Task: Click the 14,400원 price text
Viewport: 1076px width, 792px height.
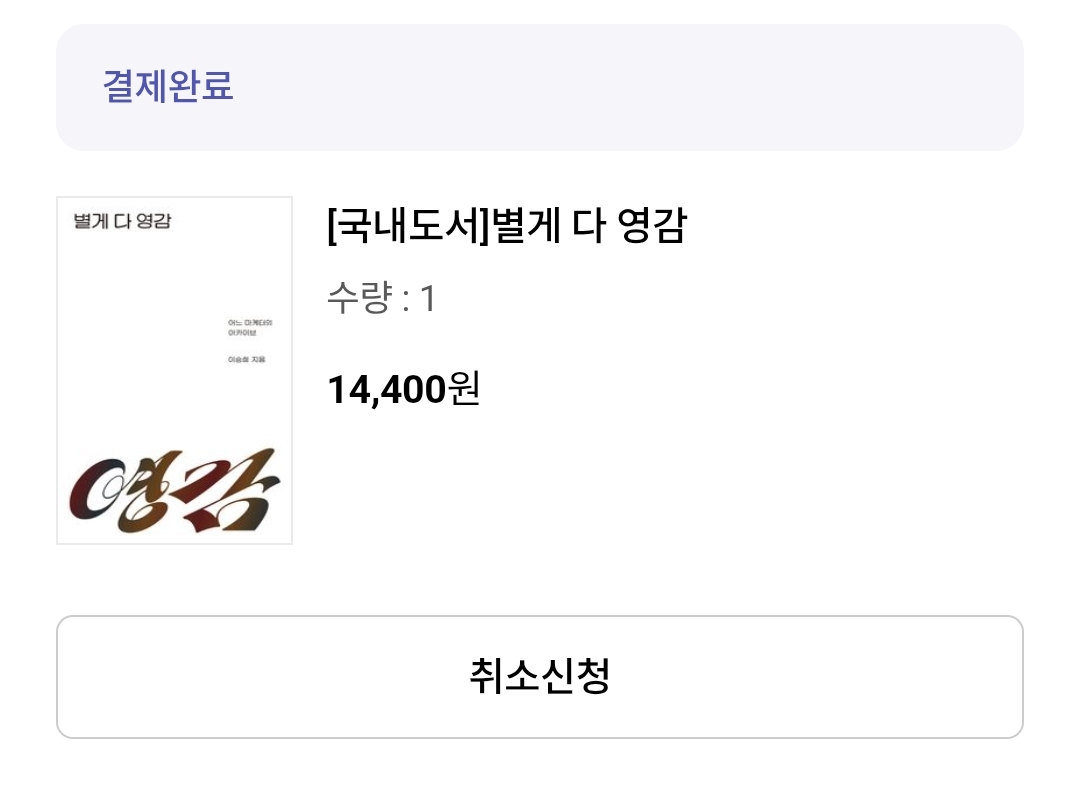Action: [404, 389]
